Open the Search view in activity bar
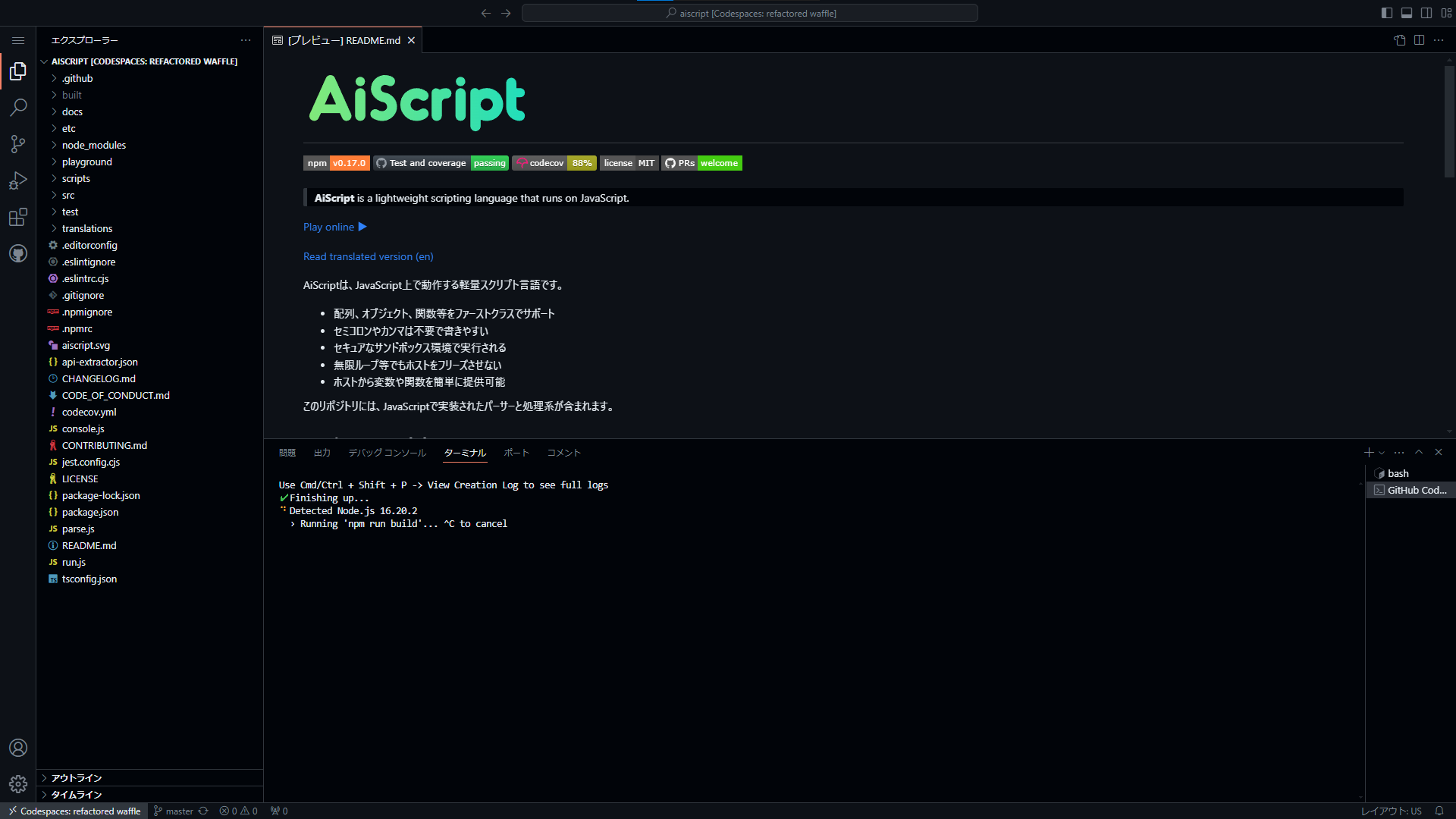The width and height of the screenshot is (1456, 819). [x=18, y=108]
